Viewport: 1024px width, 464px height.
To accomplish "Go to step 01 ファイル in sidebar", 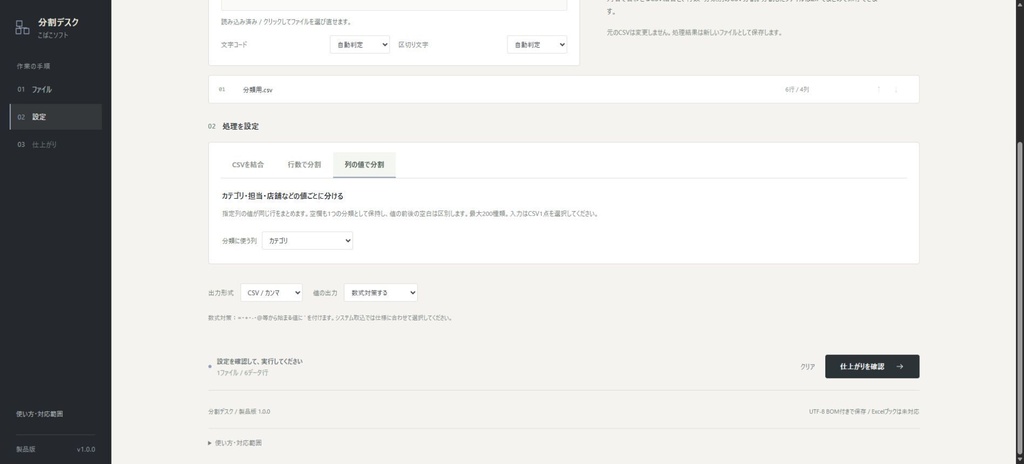I will click(56, 90).
